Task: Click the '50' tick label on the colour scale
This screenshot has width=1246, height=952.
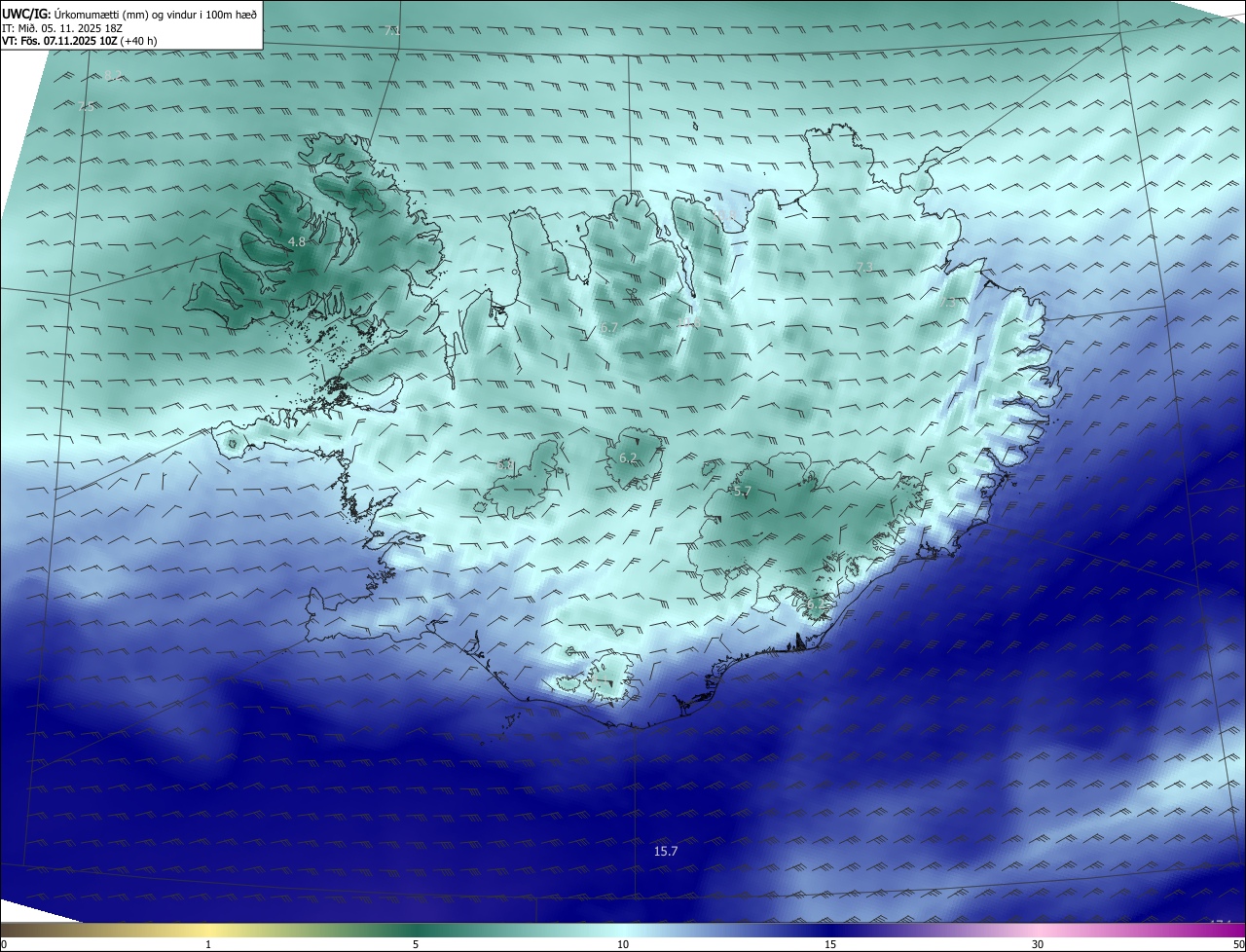Action: click(1238, 944)
